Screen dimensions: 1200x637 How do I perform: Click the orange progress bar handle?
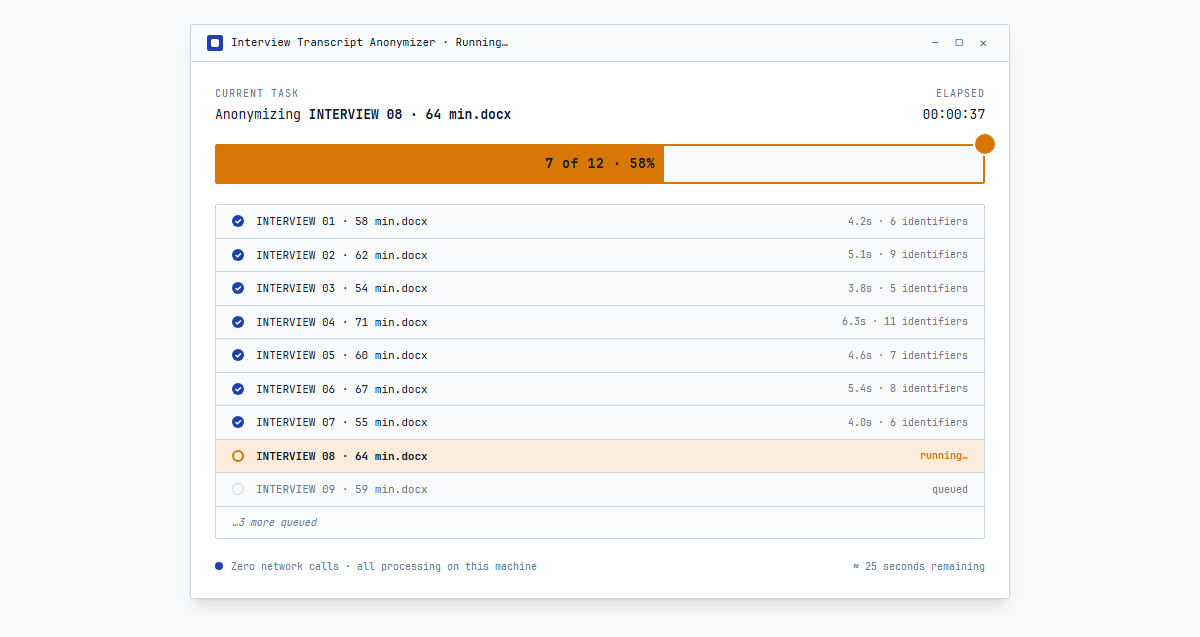985,143
